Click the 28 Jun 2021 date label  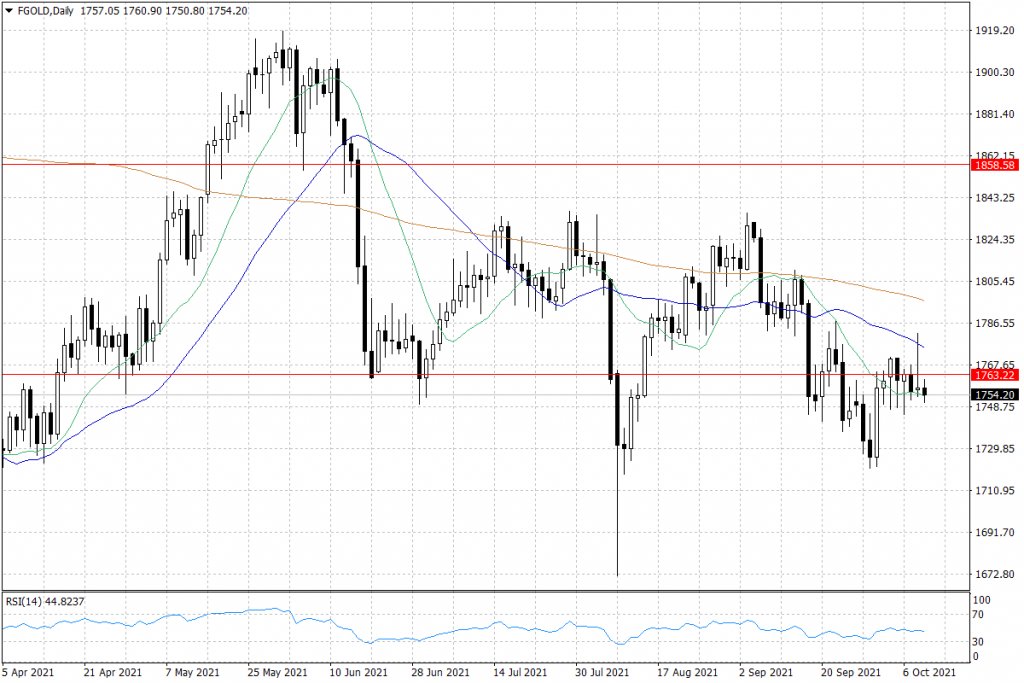[440, 672]
